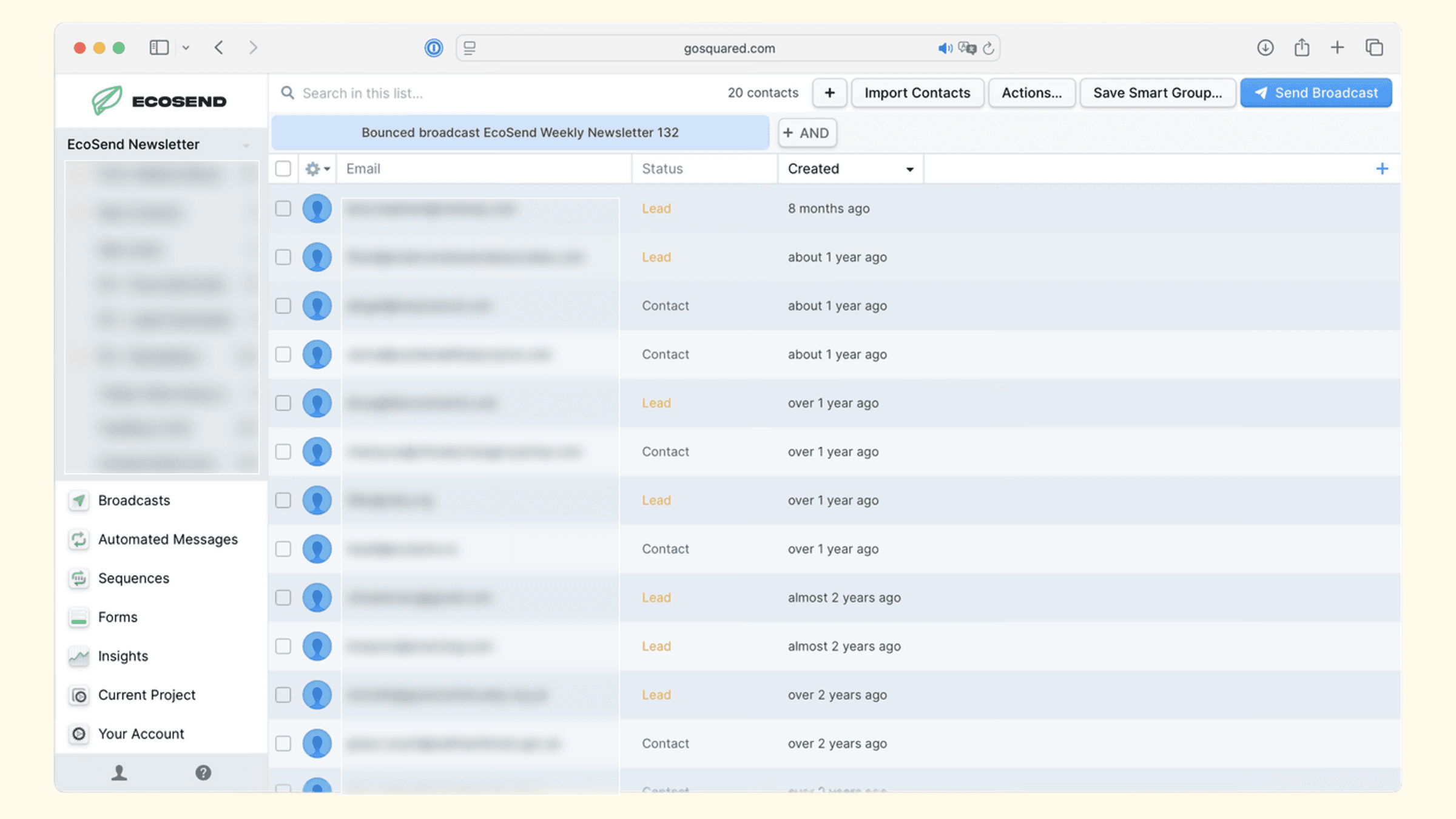
Task: Add a column with the blue plus icon
Action: pos(1382,169)
